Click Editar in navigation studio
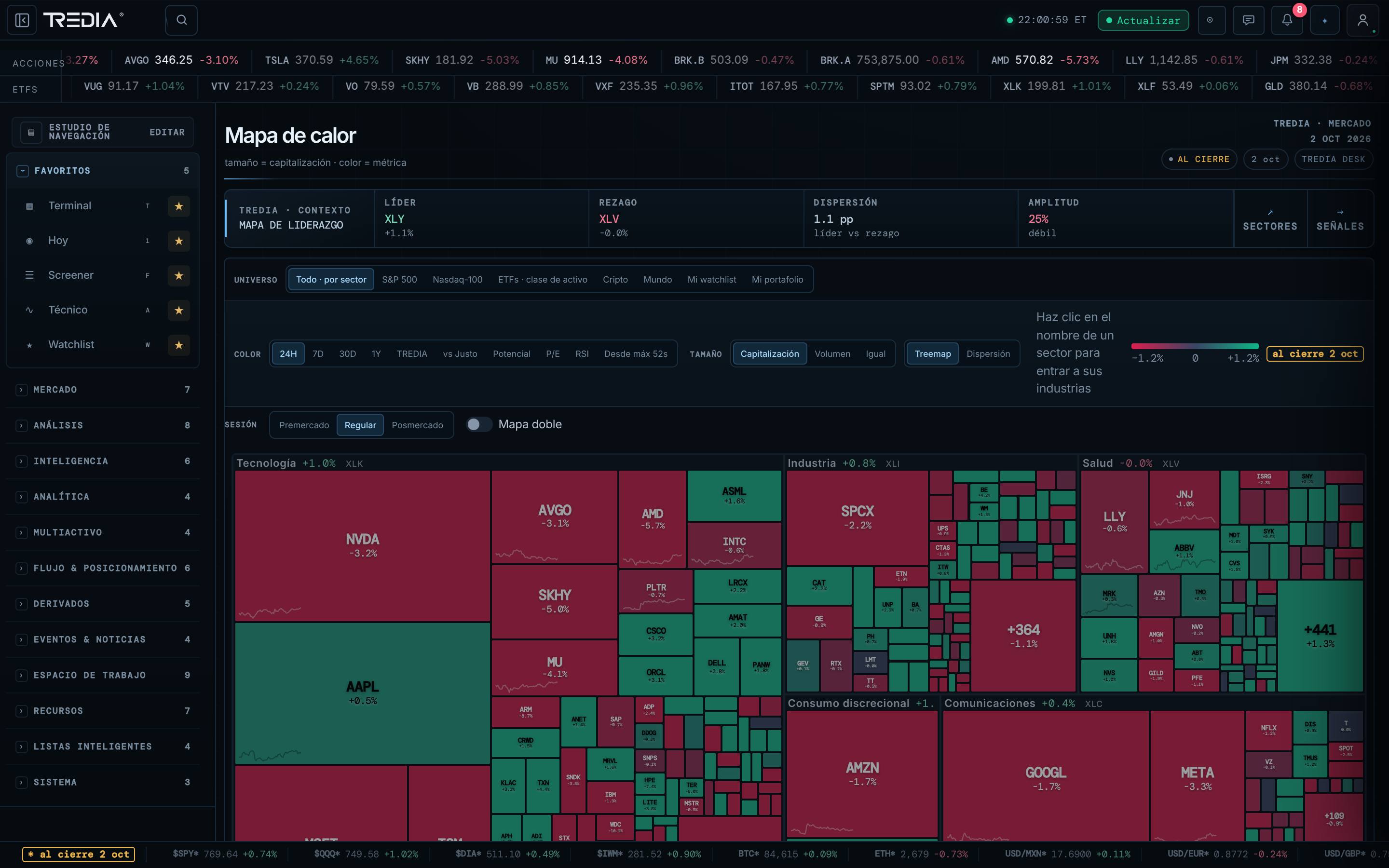 pos(167,132)
